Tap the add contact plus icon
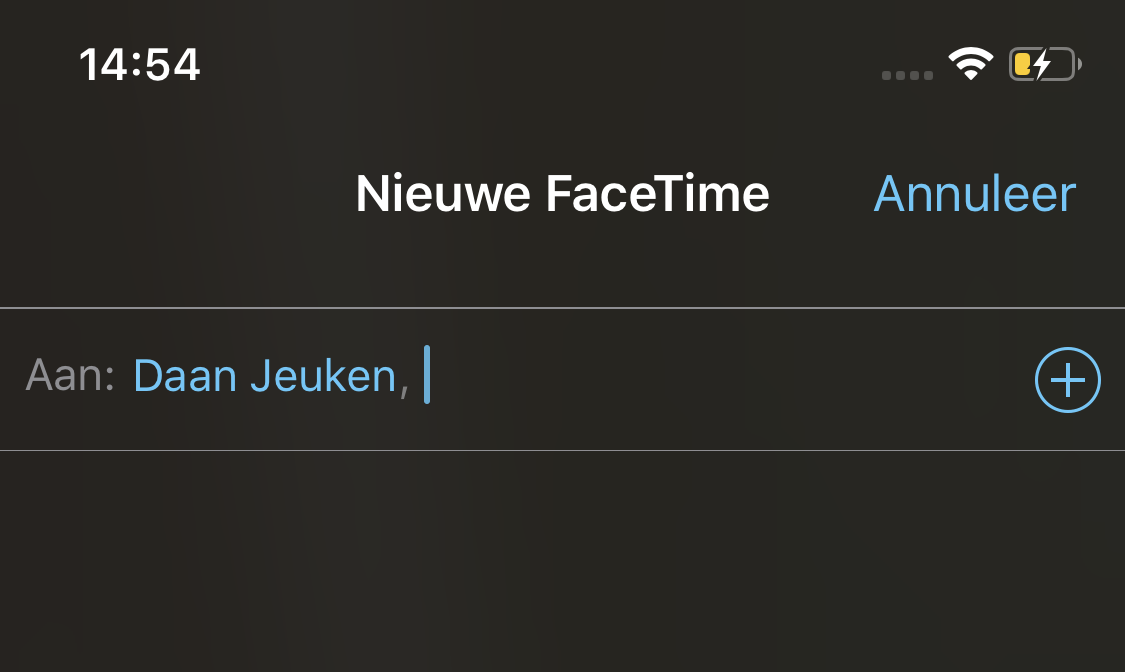1125x672 pixels. 1068,379
